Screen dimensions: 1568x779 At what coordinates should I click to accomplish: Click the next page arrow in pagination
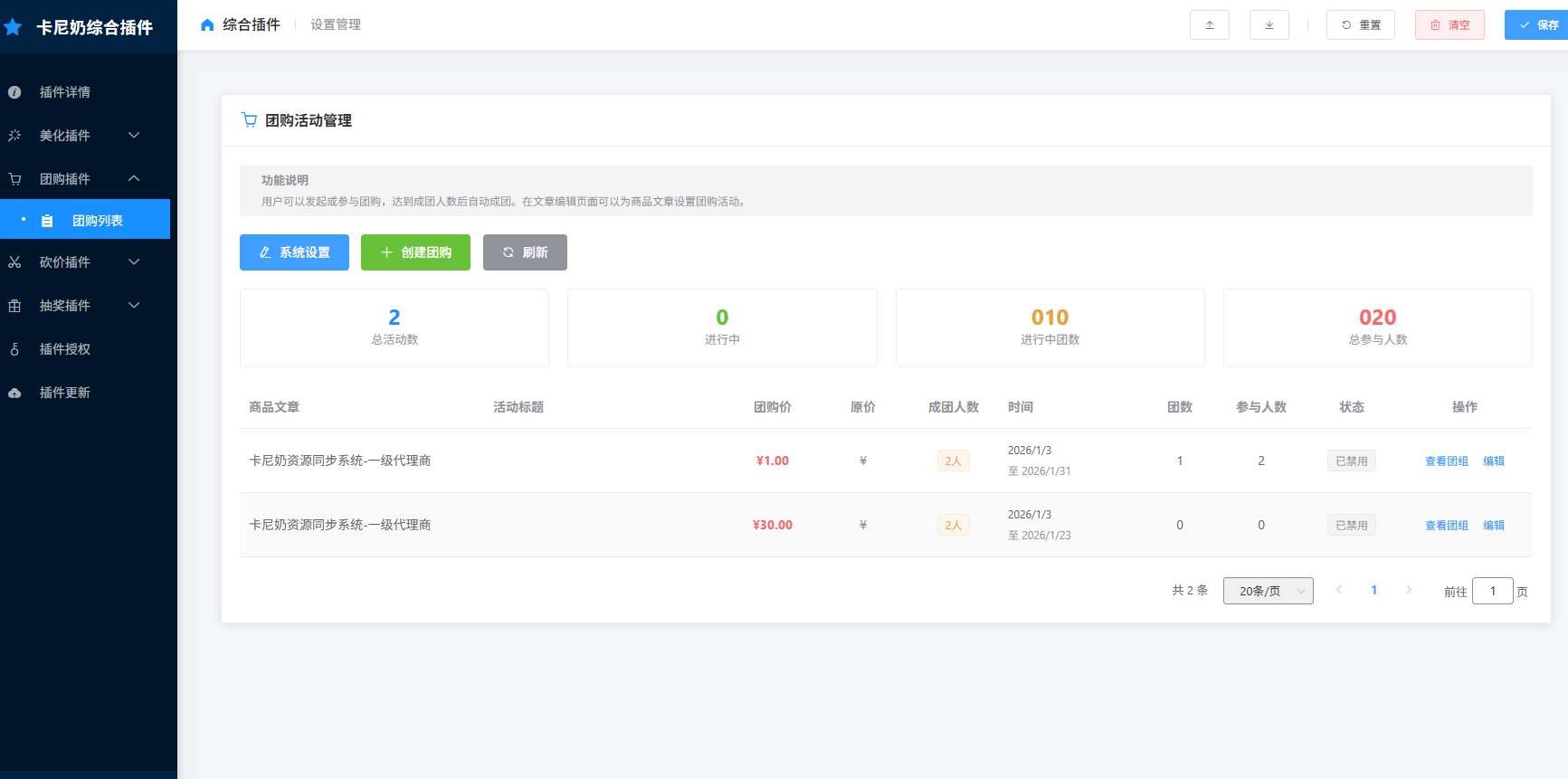pos(1408,590)
